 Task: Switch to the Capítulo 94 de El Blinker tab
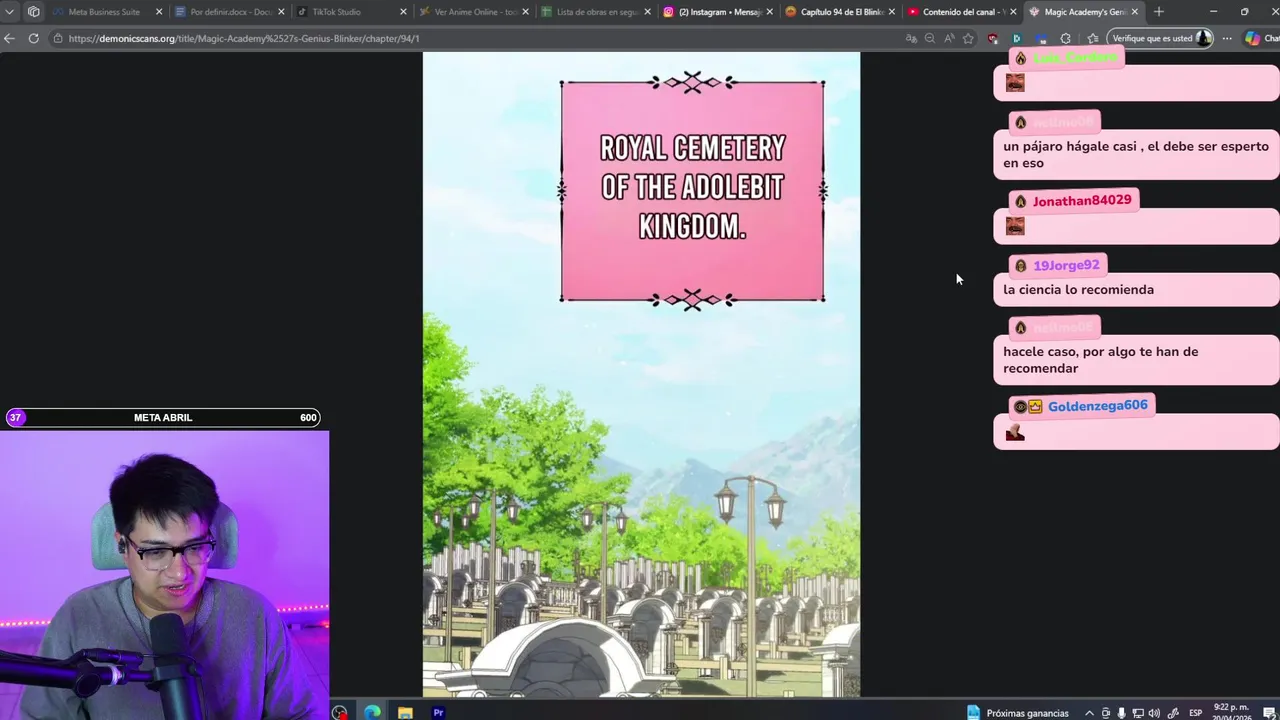842,12
